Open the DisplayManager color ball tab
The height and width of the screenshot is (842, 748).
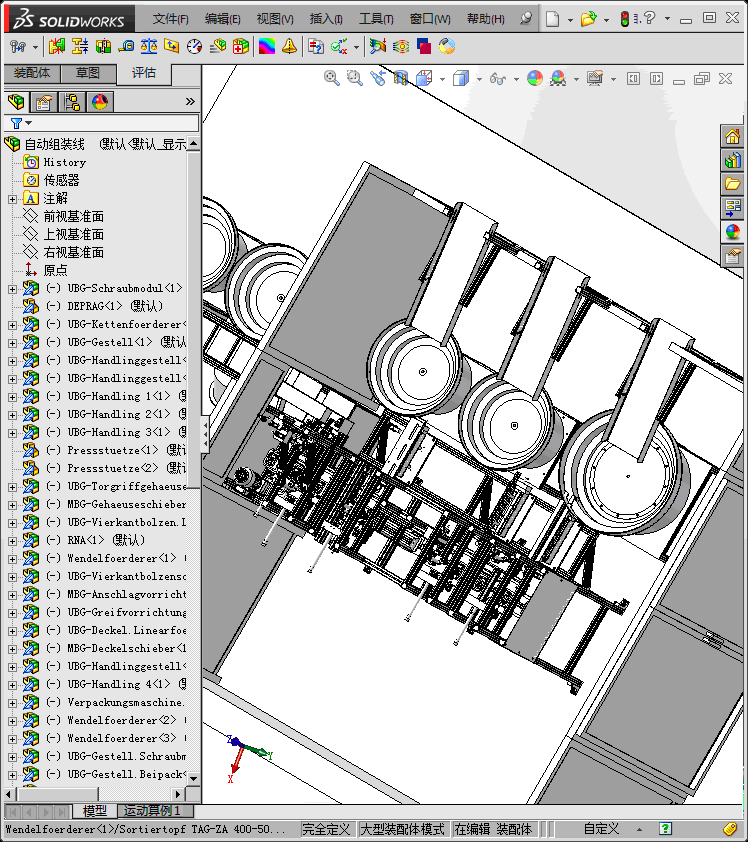click(x=100, y=101)
